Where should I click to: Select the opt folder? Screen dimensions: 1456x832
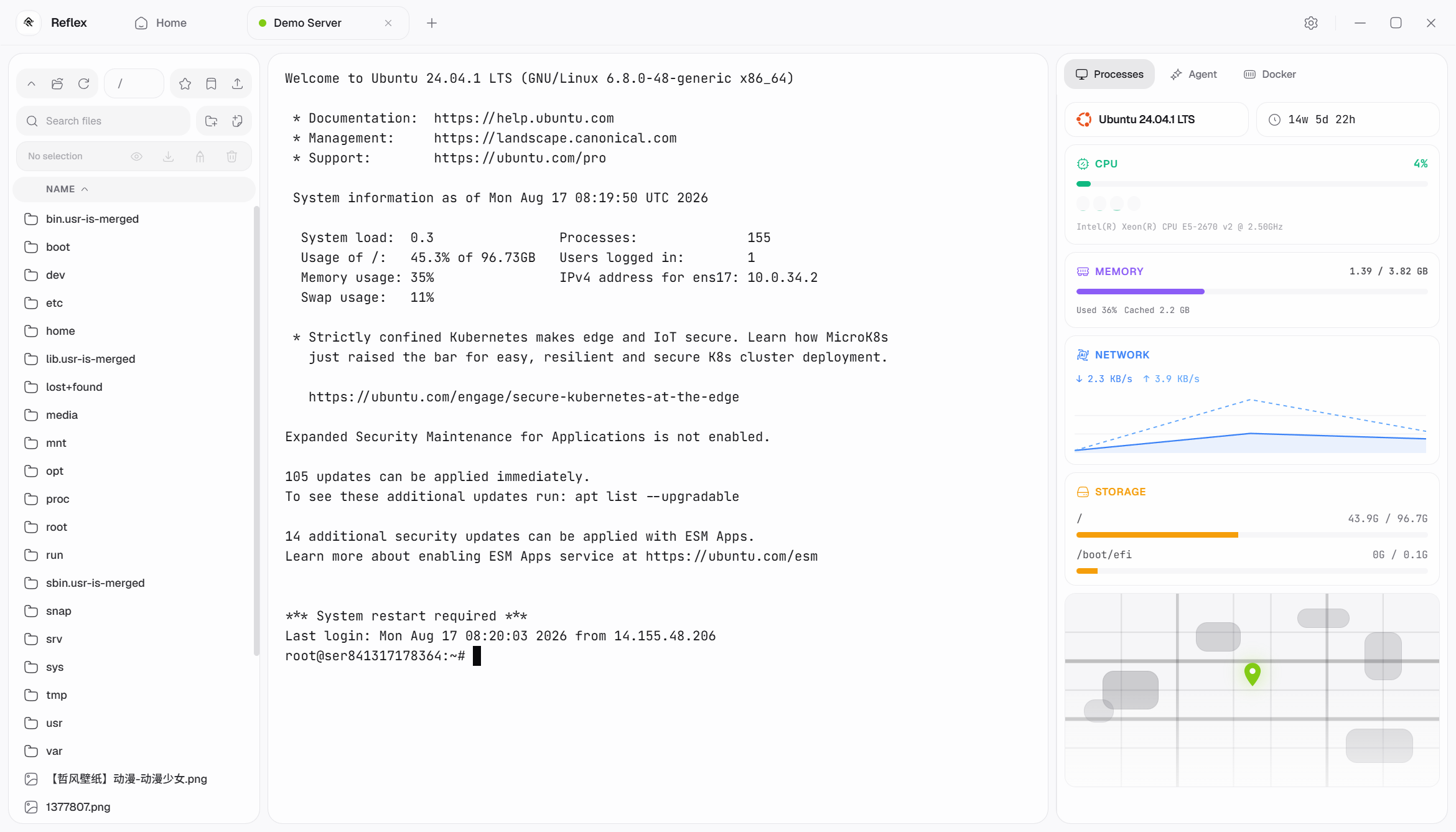coord(134,471)
